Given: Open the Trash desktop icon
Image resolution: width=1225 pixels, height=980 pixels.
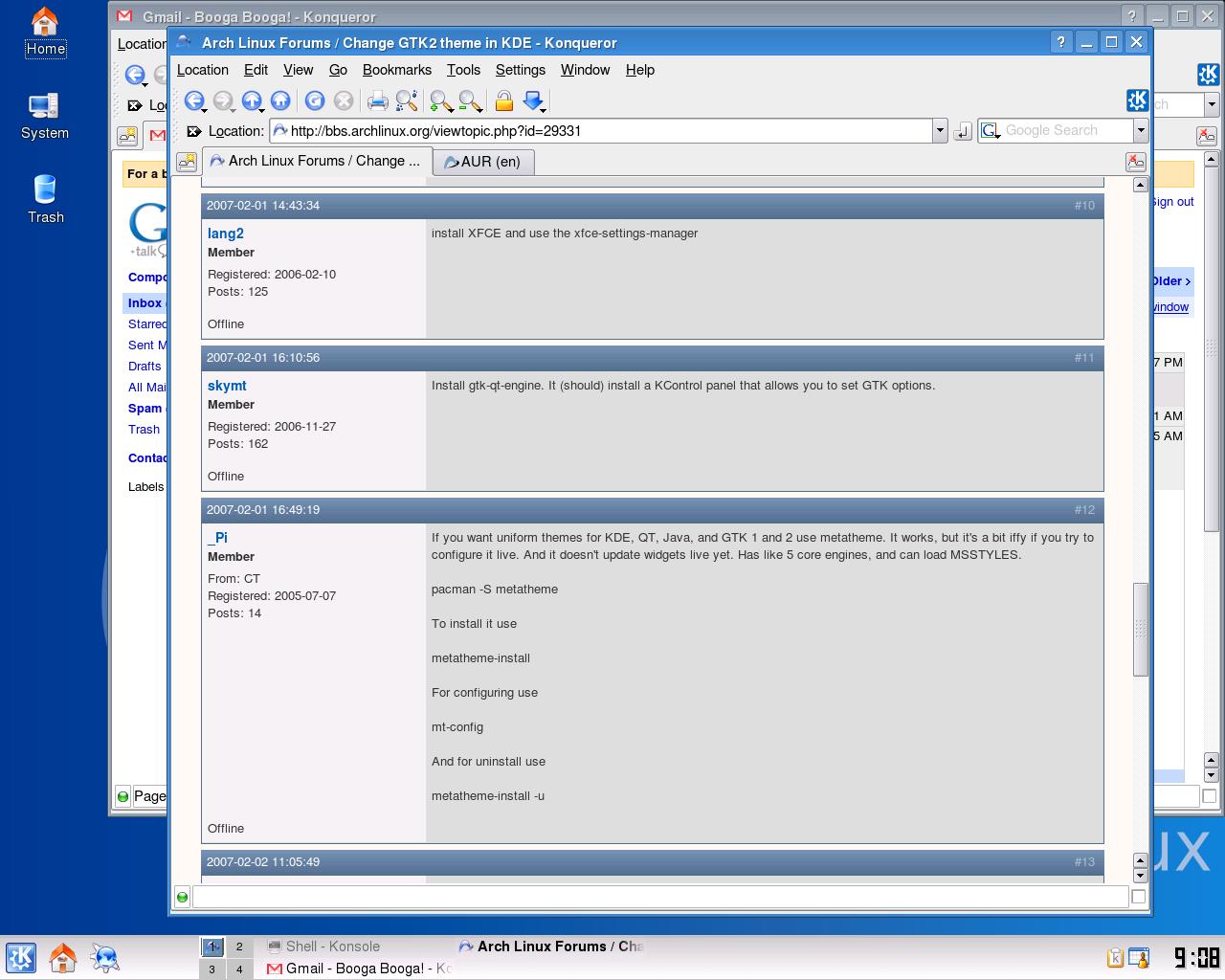Looking at the screenshot, I should point(45,199).
